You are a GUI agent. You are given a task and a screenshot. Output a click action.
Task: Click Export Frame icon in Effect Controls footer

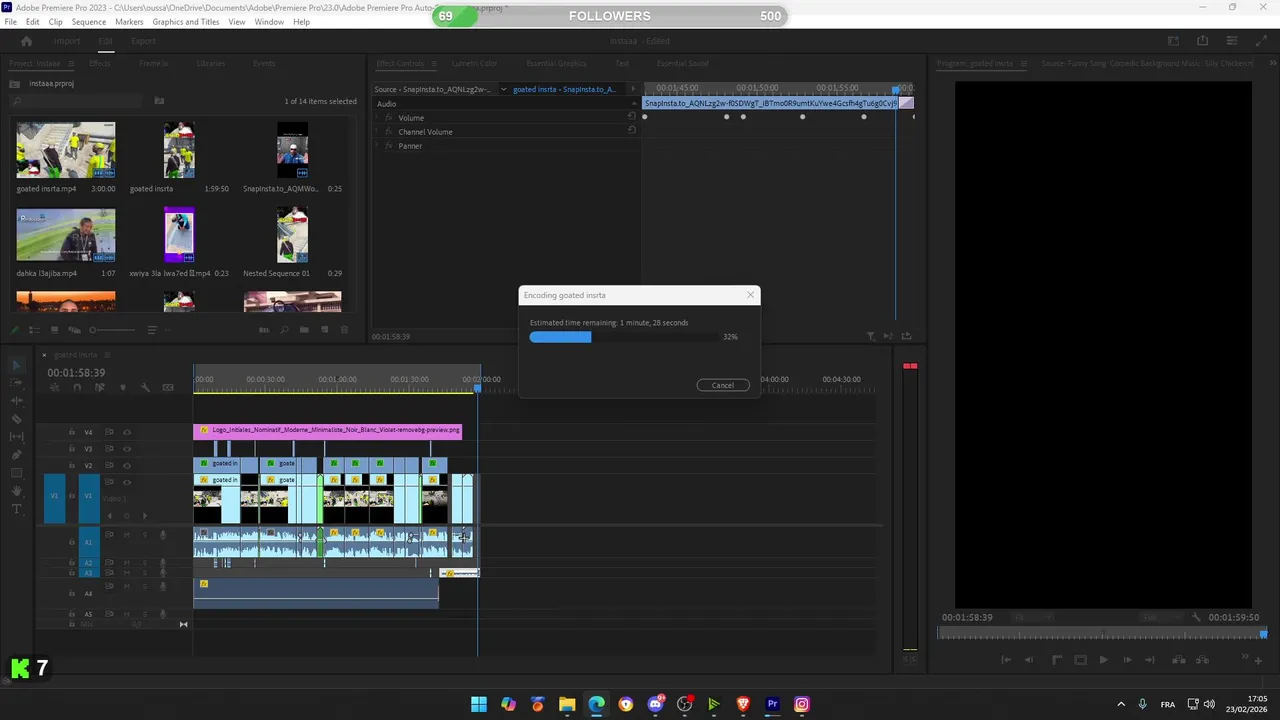906,336
